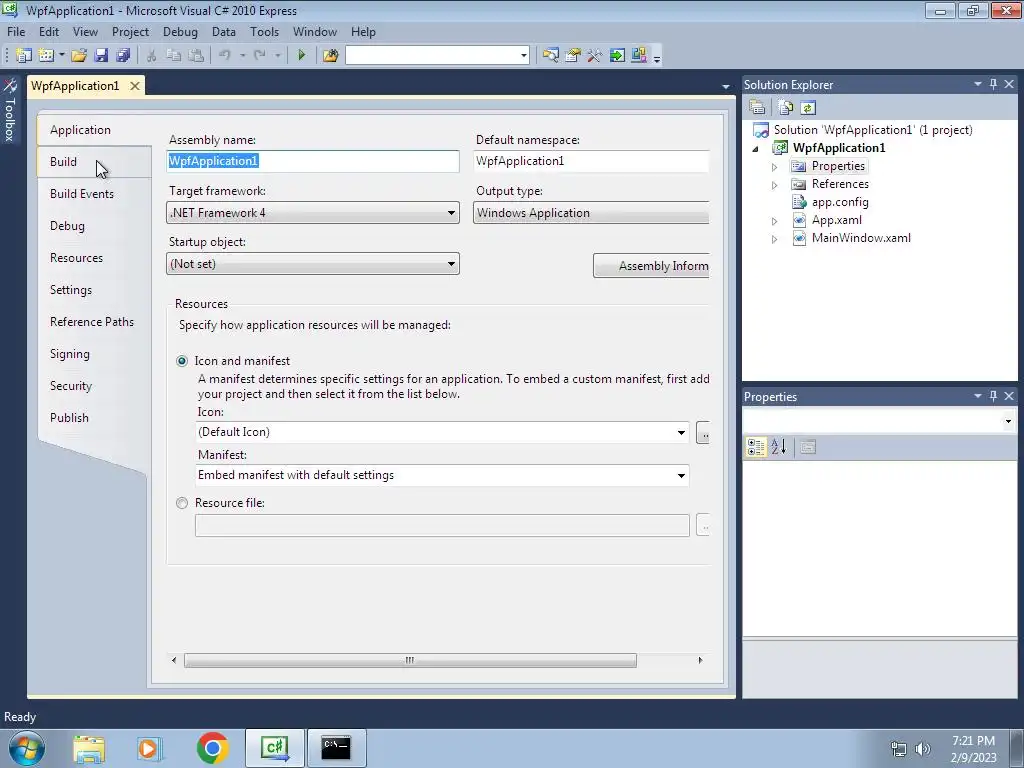The width and height of the screenshot is (1024, 768).
Task: Click the Paste clipboard icon
Action: (195, 56)
